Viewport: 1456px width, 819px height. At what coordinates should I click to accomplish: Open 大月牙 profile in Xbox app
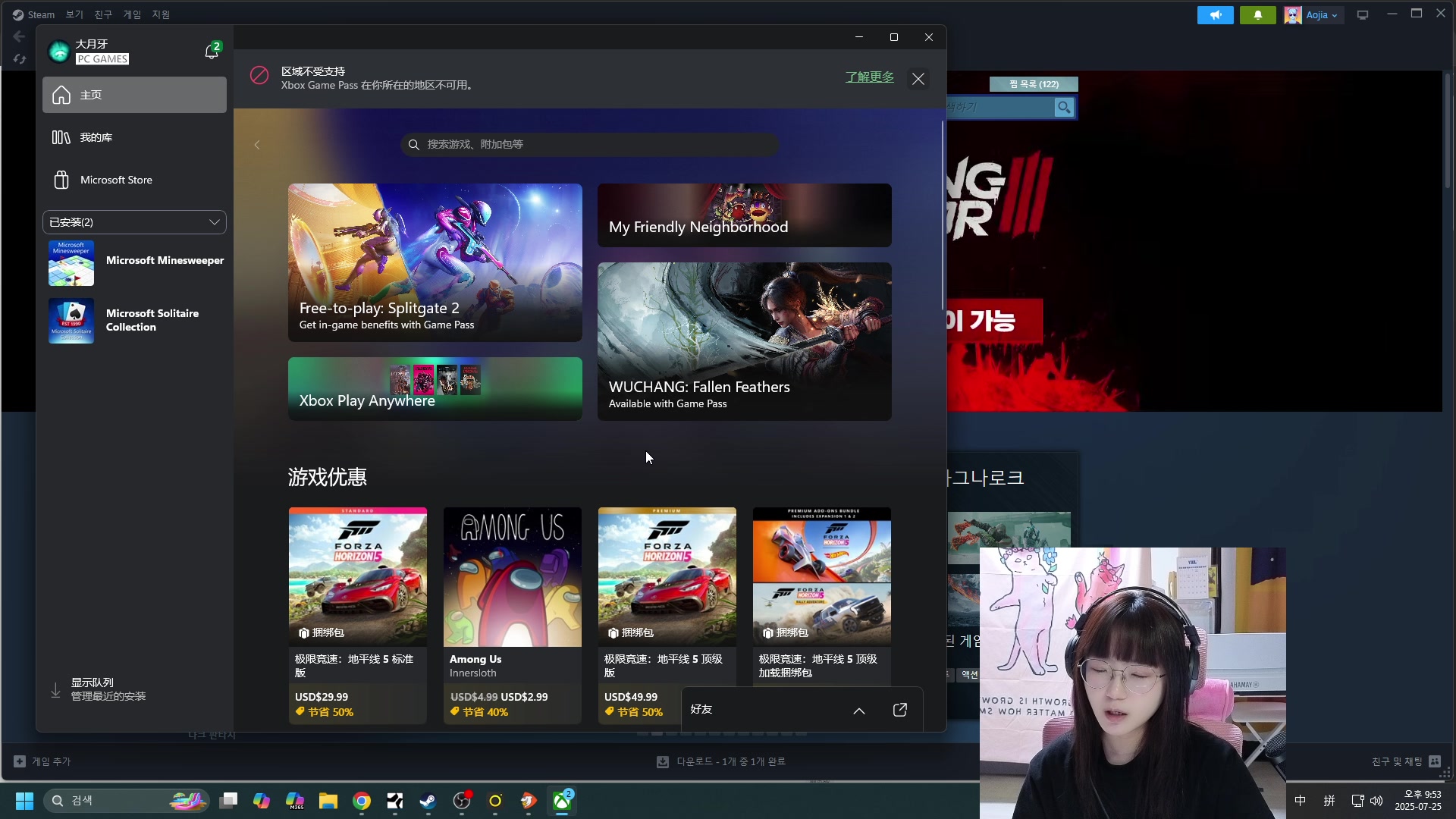click(89, 51)
